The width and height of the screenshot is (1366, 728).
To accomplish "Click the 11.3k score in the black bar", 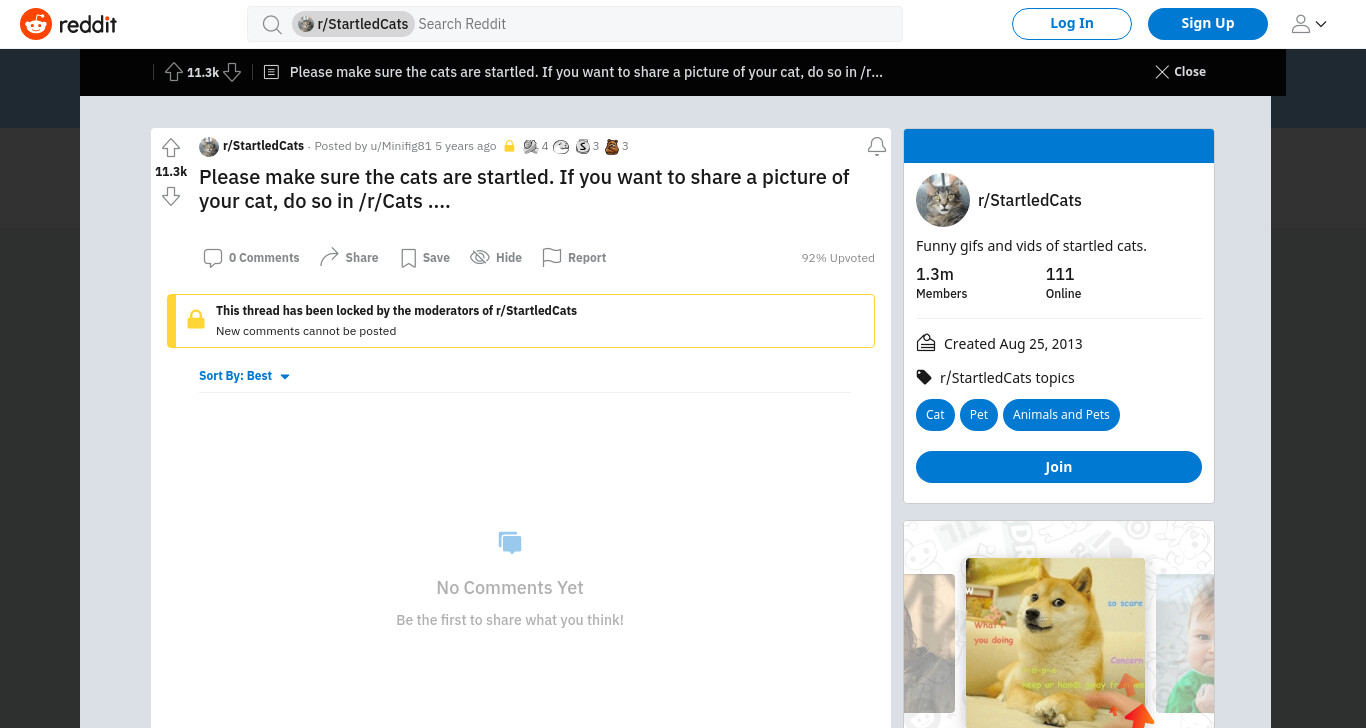I will click(203, 72).
